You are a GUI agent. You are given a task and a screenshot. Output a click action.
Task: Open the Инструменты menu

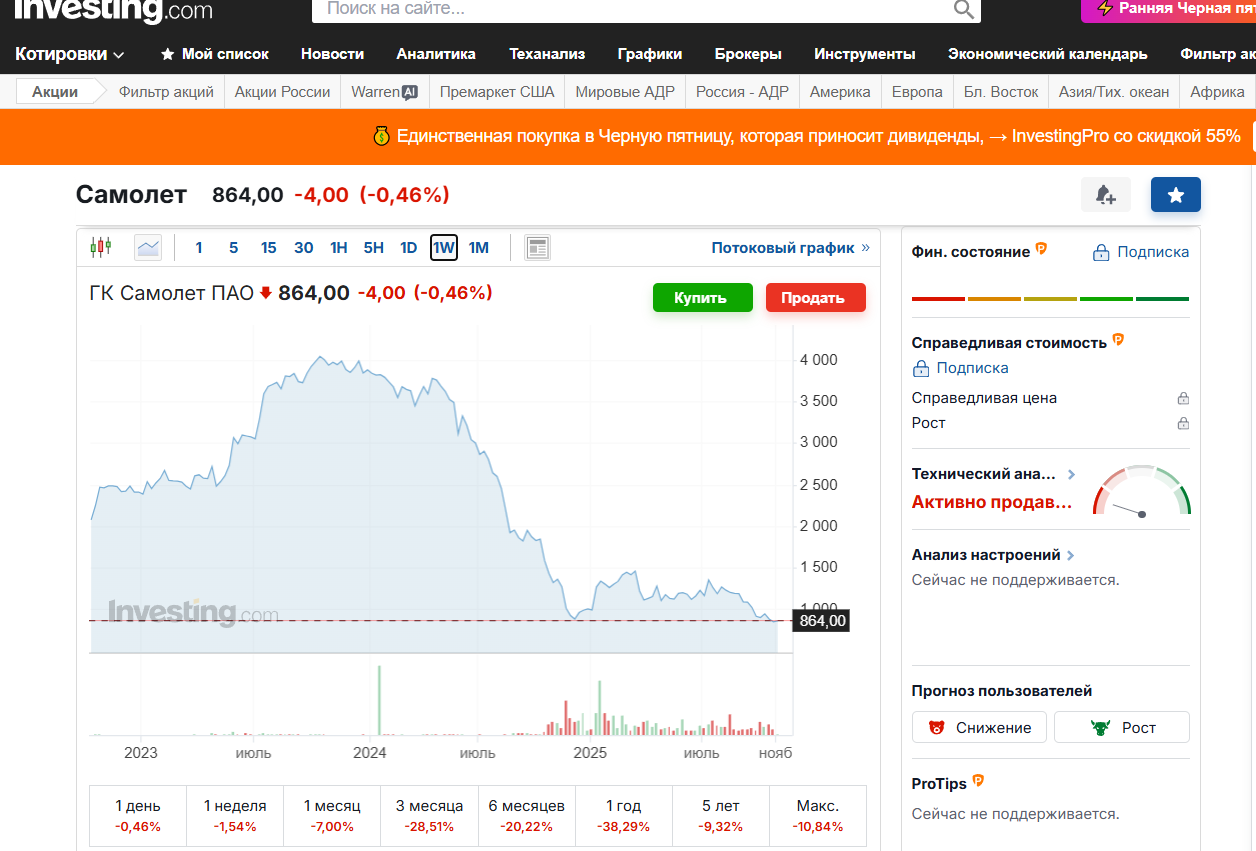click(x=865, y=54)
